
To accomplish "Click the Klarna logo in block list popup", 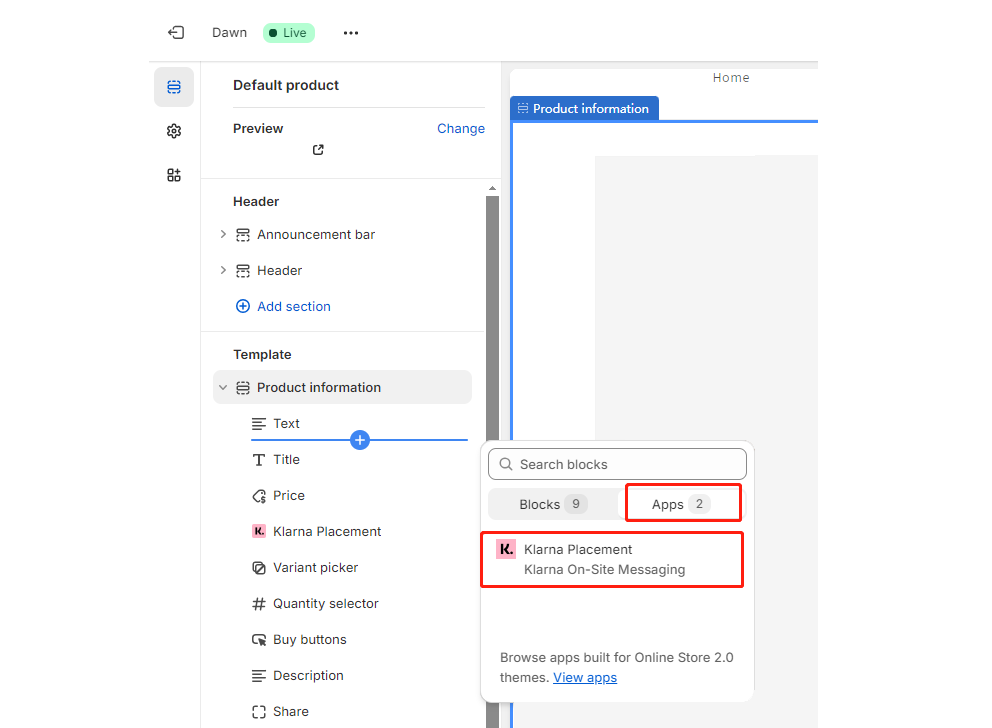I will (x=506, y=549).
